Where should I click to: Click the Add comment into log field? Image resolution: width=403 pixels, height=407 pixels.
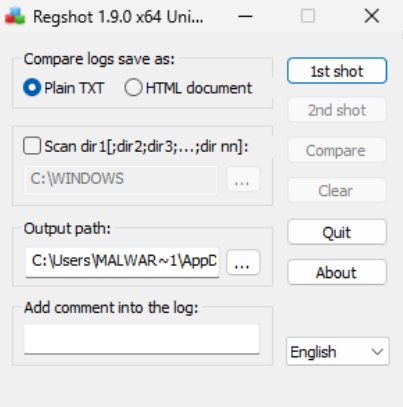tap(142, 338)
